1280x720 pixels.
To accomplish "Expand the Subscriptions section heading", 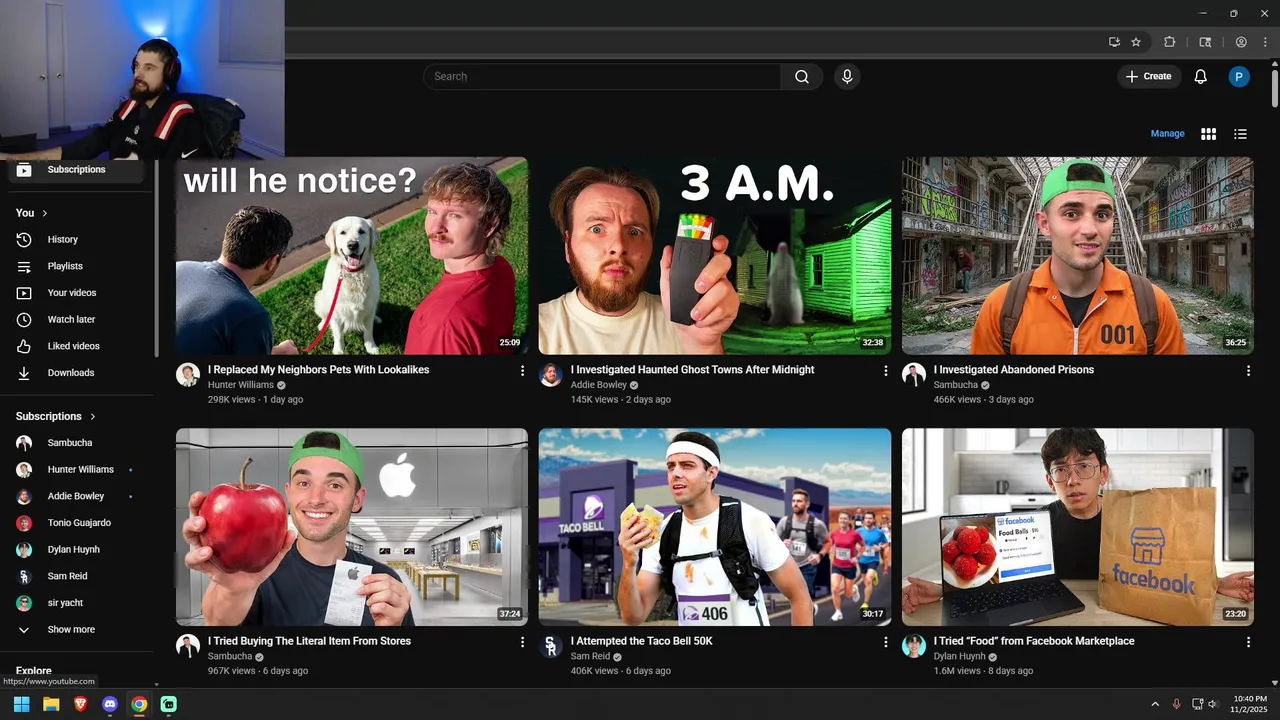I will point(56,416).
